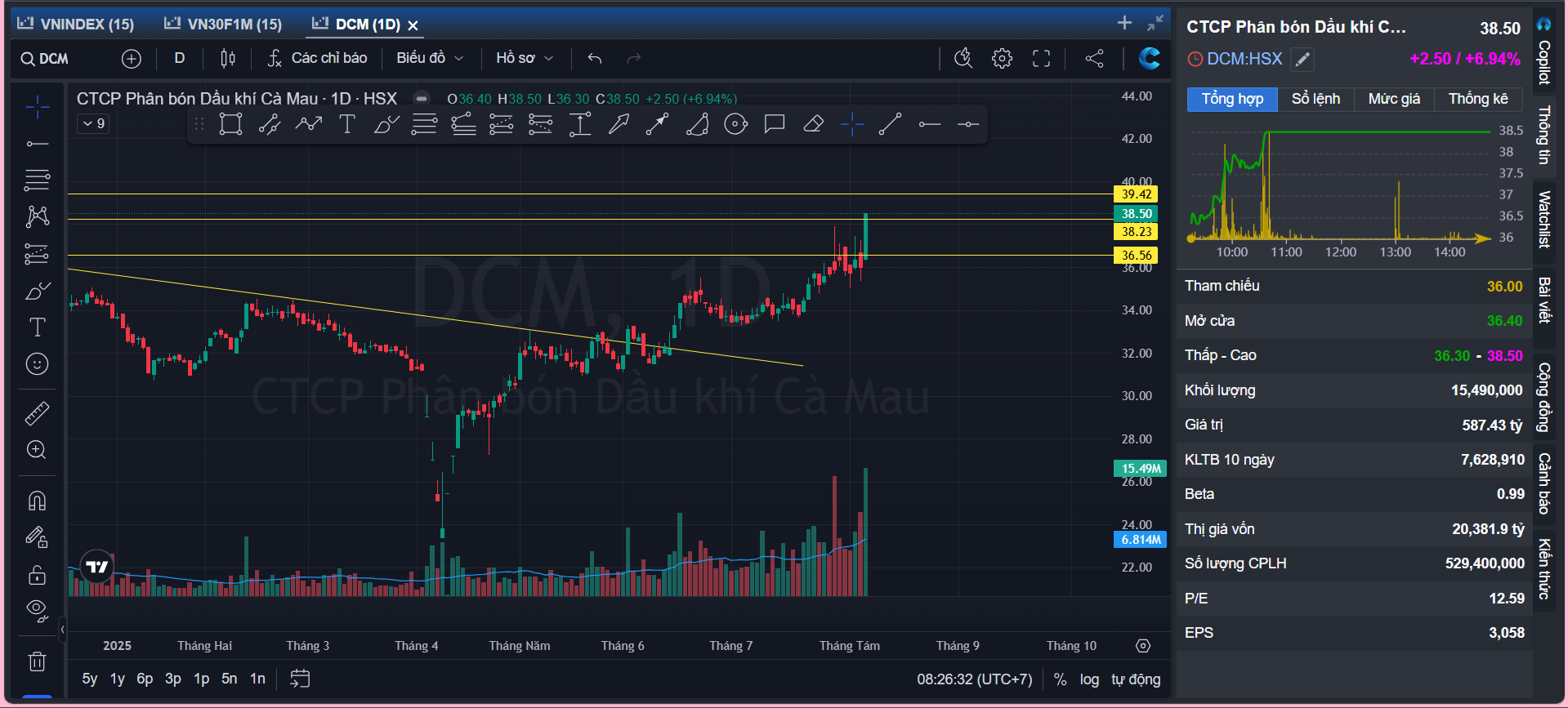Image resolution: width=1568 pixels, height=708 pixels.
Task: Click the 39.42 yellow price line label
Action: coord(1136,194)
